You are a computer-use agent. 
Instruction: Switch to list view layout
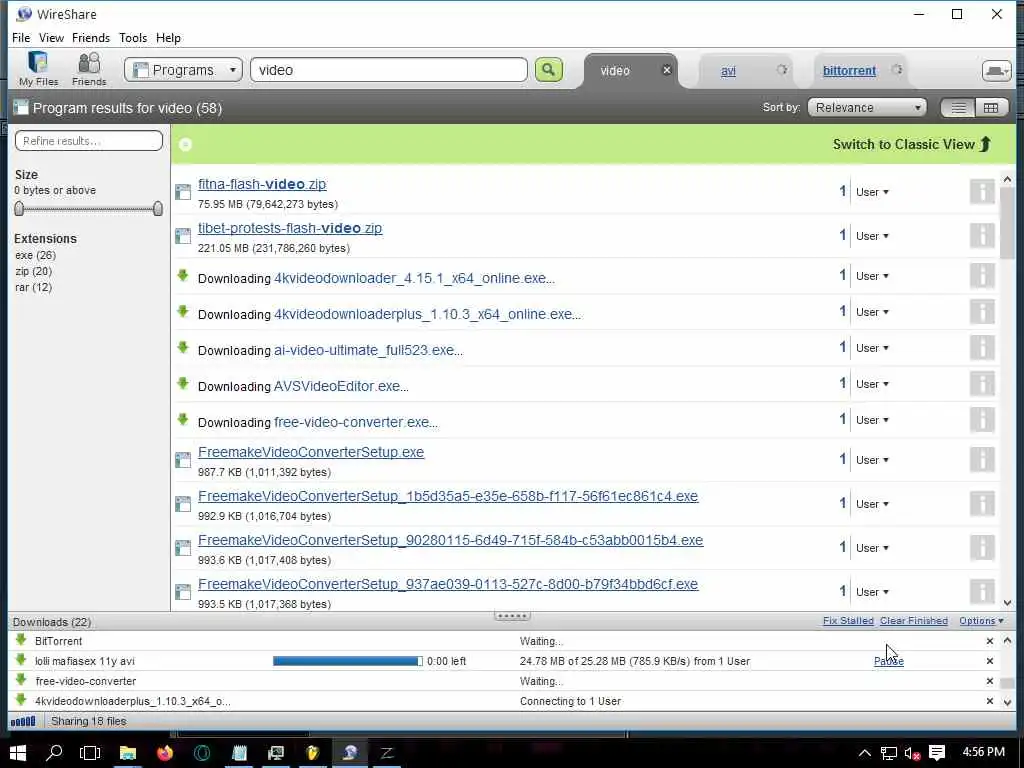pos(958,108)
